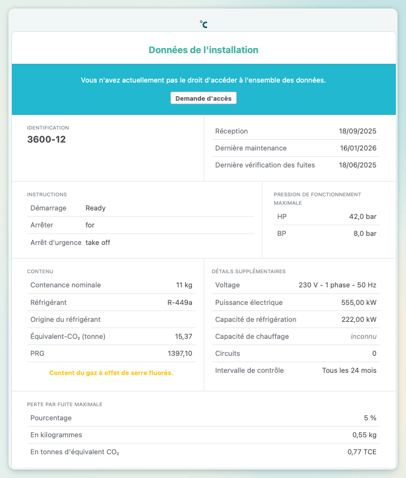Click the fluorinated greenhouse gas warning text

(111, 373)
